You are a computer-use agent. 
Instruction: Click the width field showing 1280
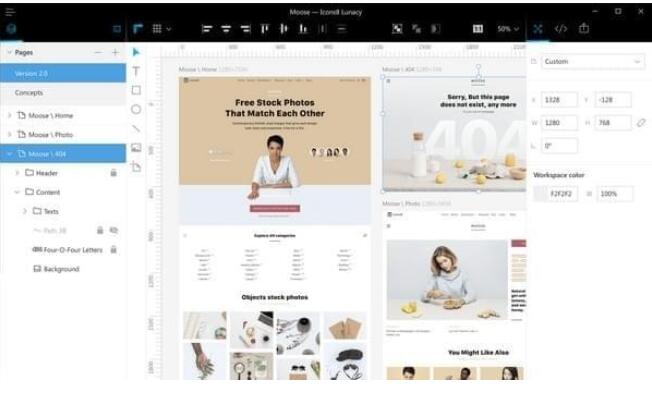559,123
